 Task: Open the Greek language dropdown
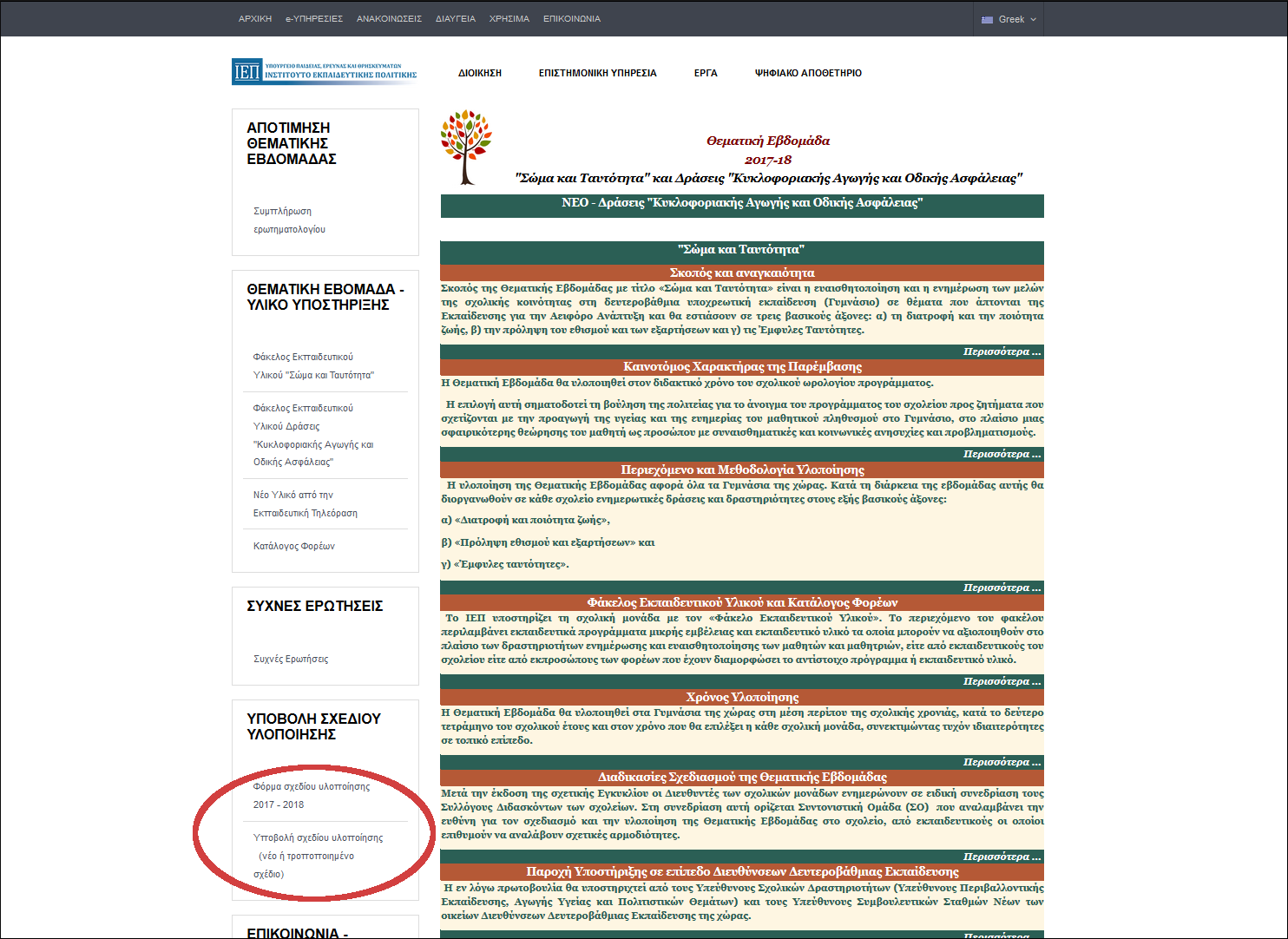[1009, 19]
